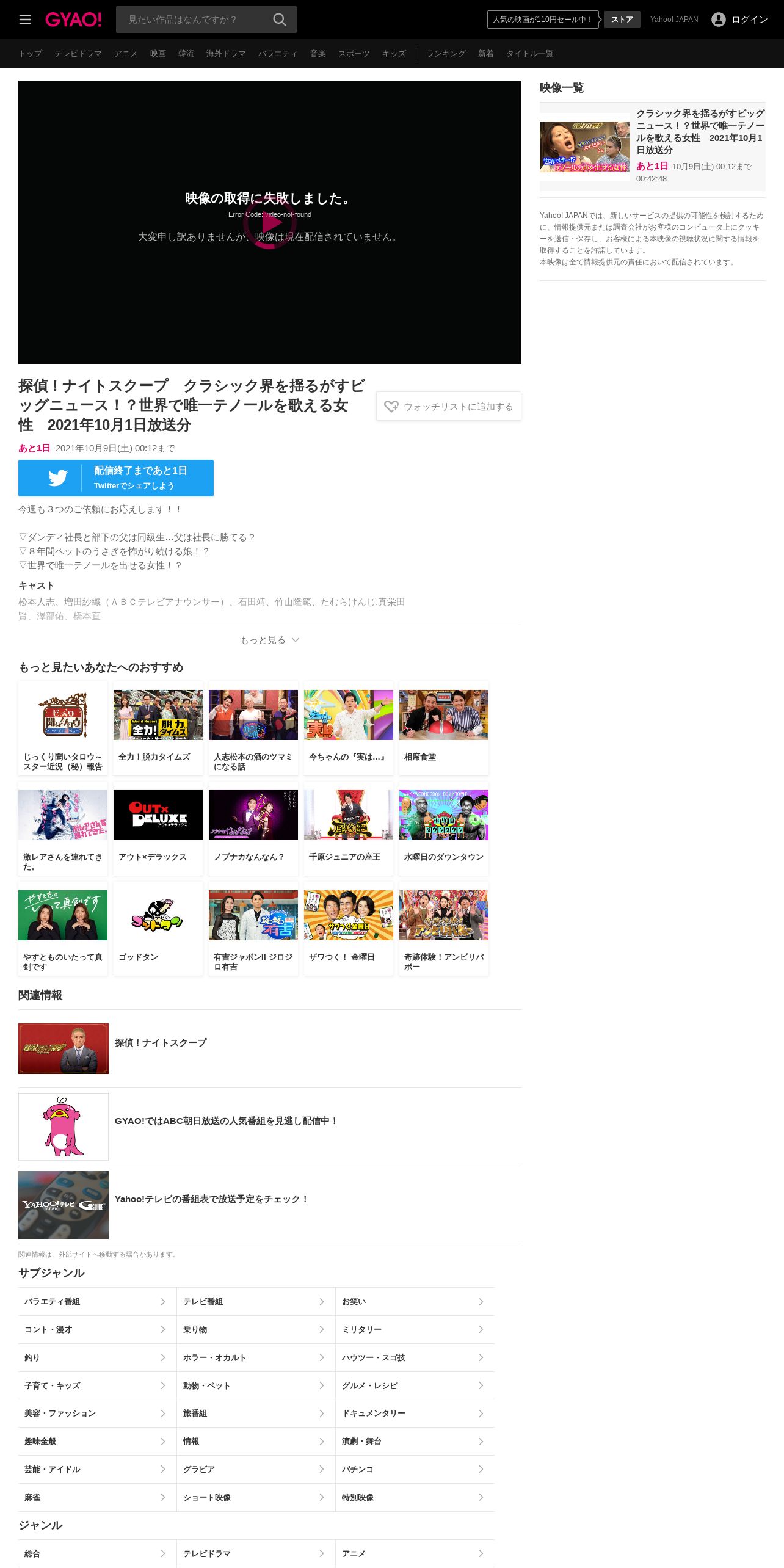
Task: Open ノブナカなんなん？ card
Action: 253,829
